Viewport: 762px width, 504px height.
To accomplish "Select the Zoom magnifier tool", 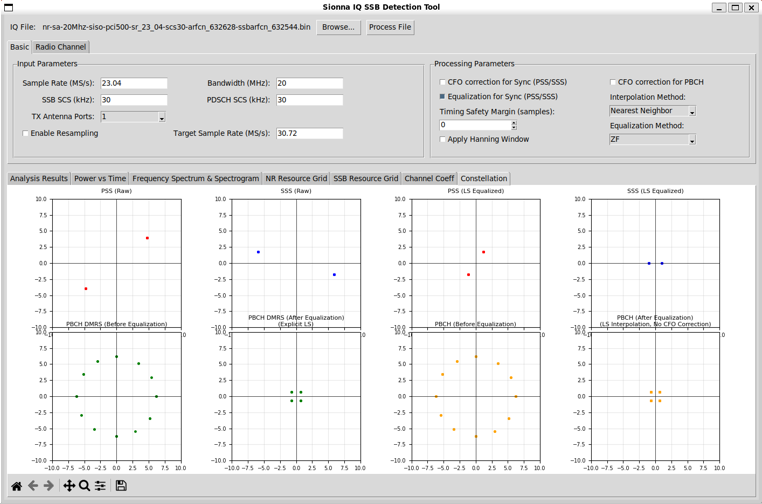I will tap(85, 486).
